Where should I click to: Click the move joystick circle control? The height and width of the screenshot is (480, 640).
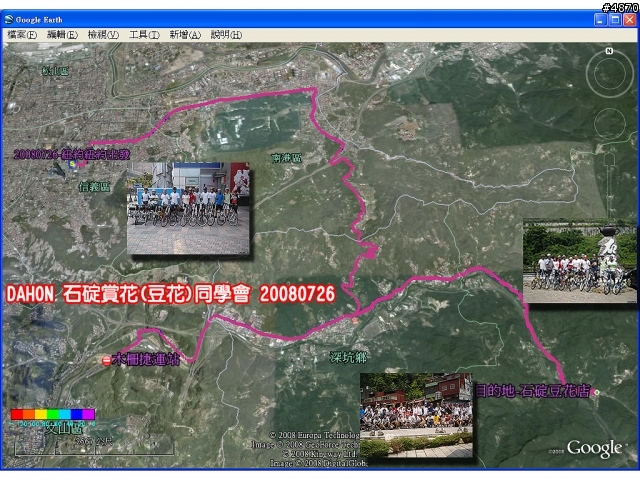click(x=610, y=123)
